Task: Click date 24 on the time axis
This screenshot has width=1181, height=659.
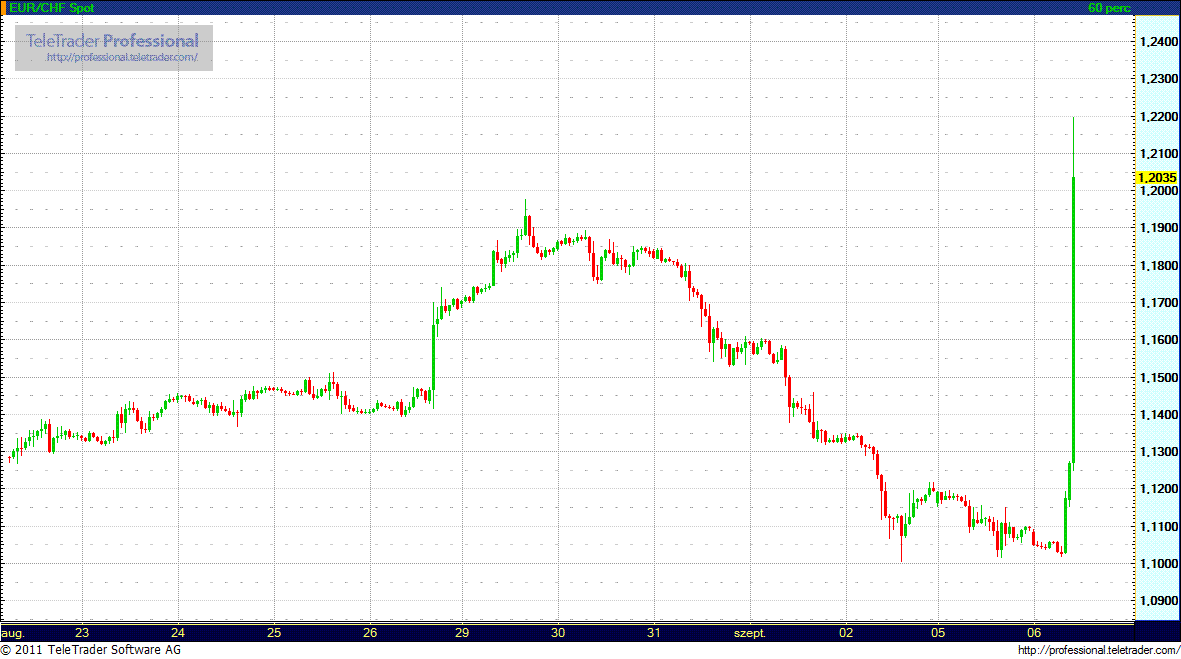Action: click(x=178, y=633)
